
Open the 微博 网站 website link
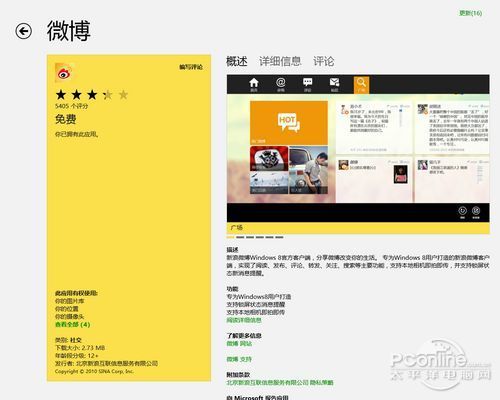239,344
